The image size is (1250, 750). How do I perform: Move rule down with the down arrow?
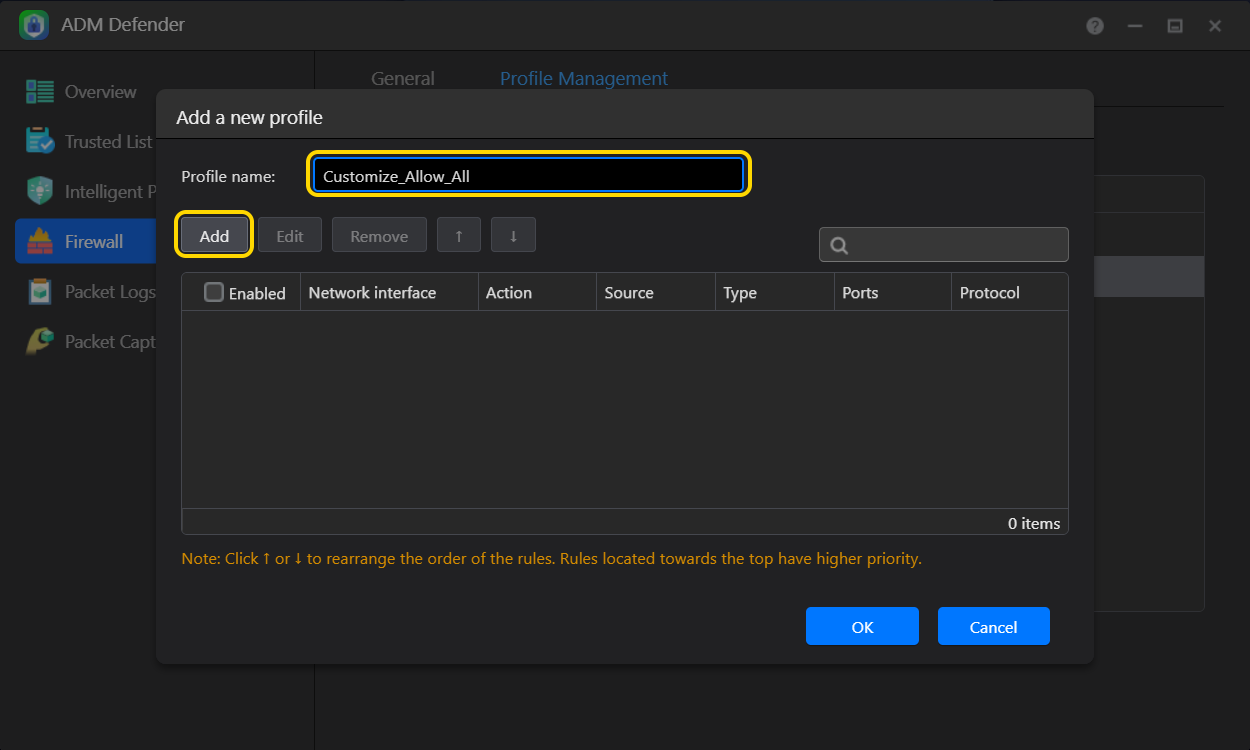pos(513,236)
